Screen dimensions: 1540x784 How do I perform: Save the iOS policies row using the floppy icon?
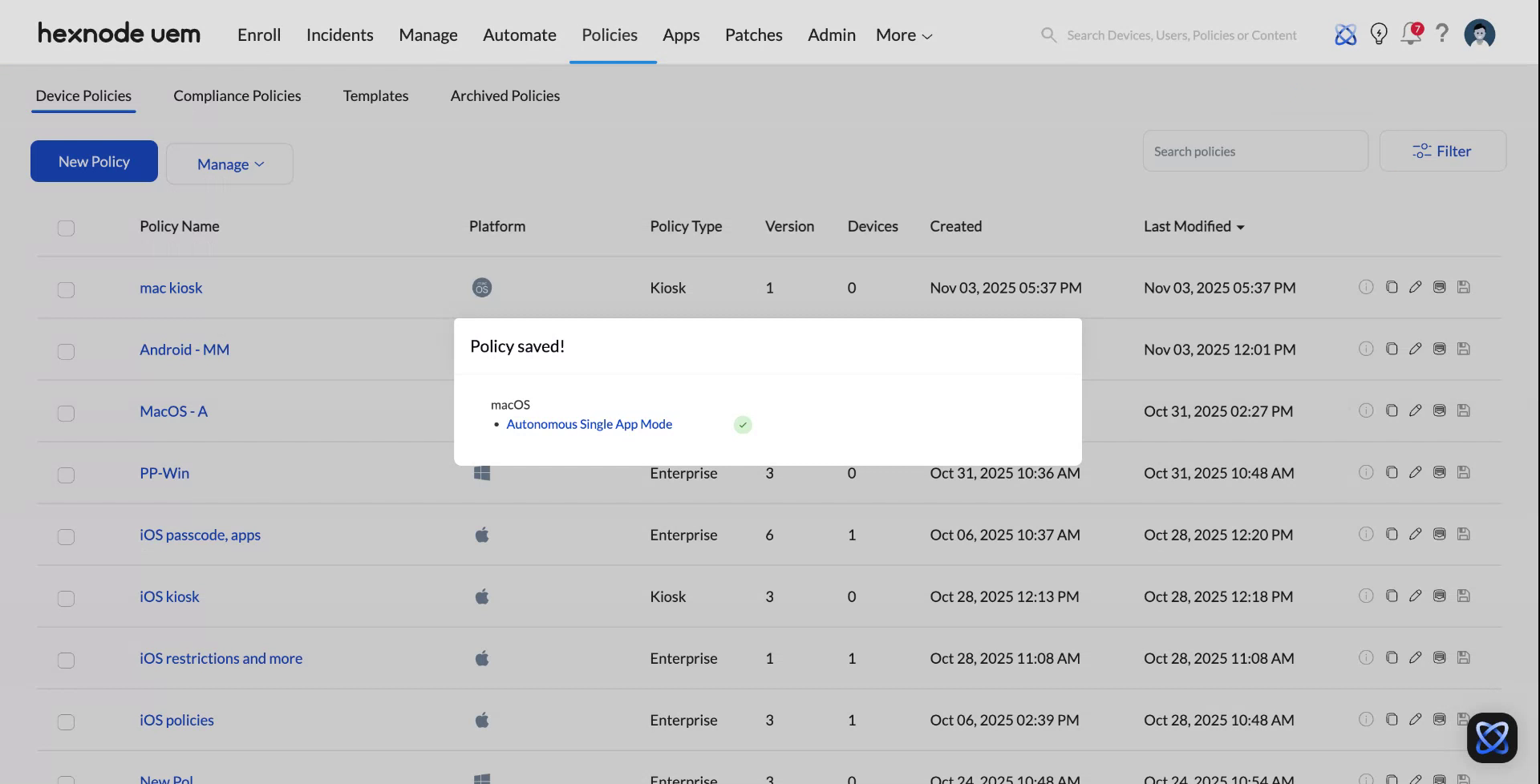click(x=1464, y=719)
